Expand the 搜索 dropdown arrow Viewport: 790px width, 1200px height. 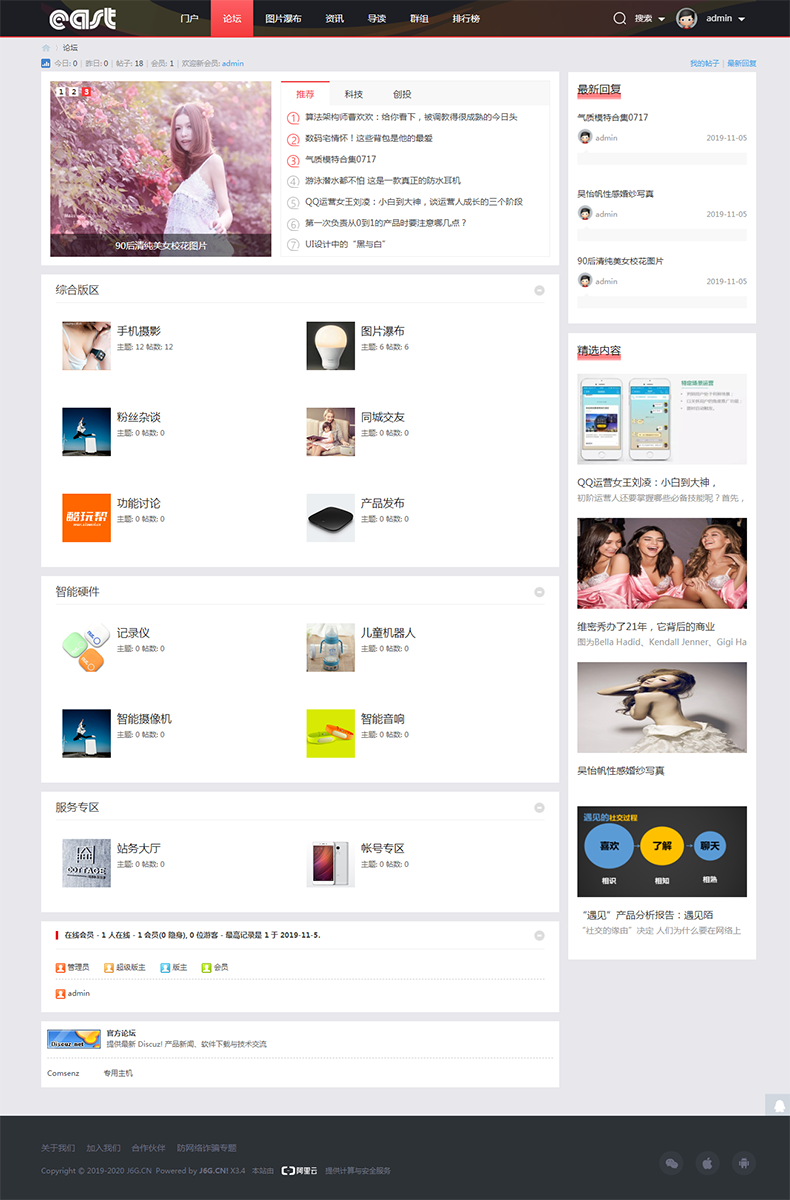click(661, 19)
